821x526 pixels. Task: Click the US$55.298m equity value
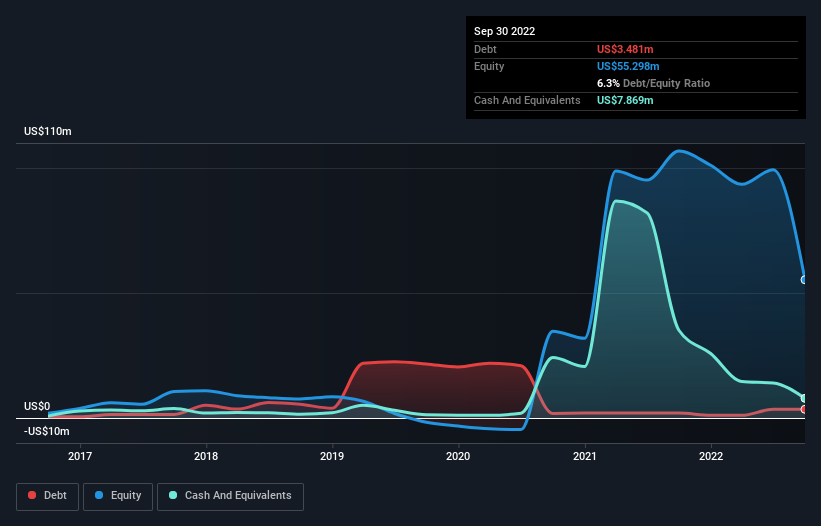tap(628, 66)
